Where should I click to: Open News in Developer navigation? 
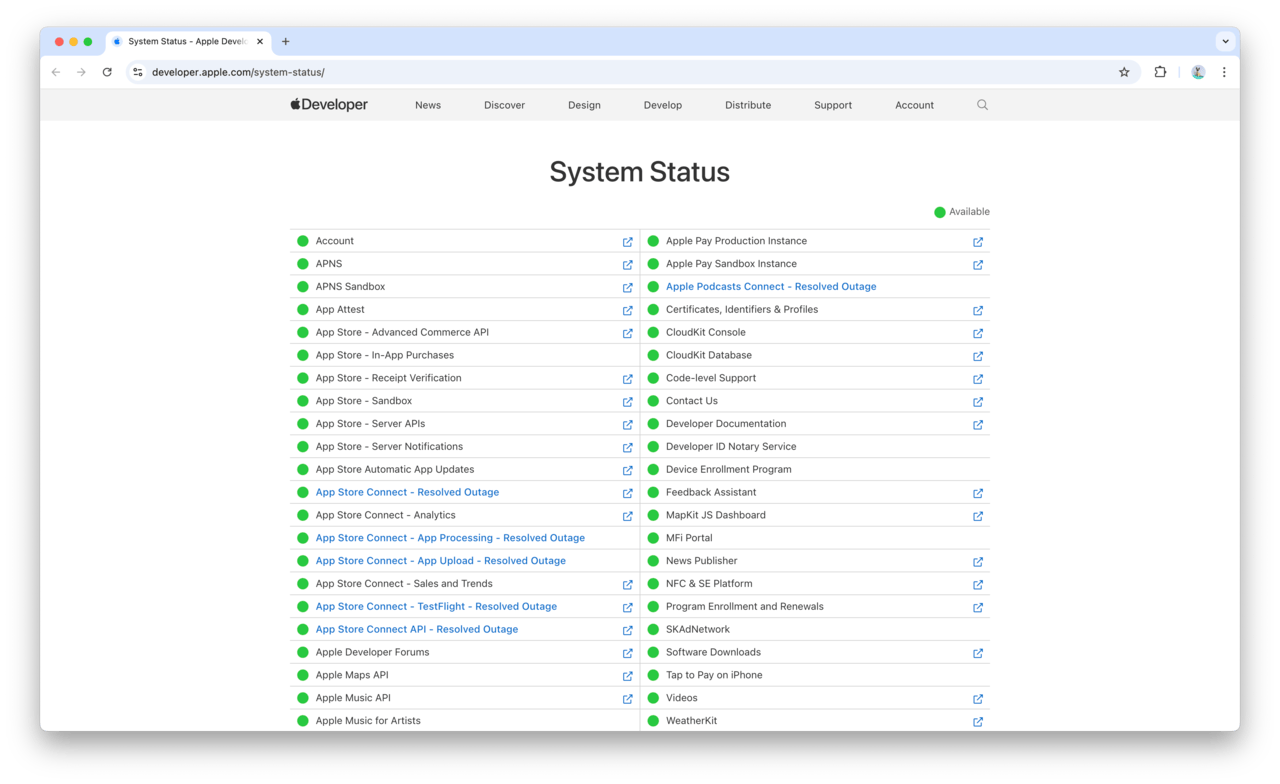coord(428,105)
